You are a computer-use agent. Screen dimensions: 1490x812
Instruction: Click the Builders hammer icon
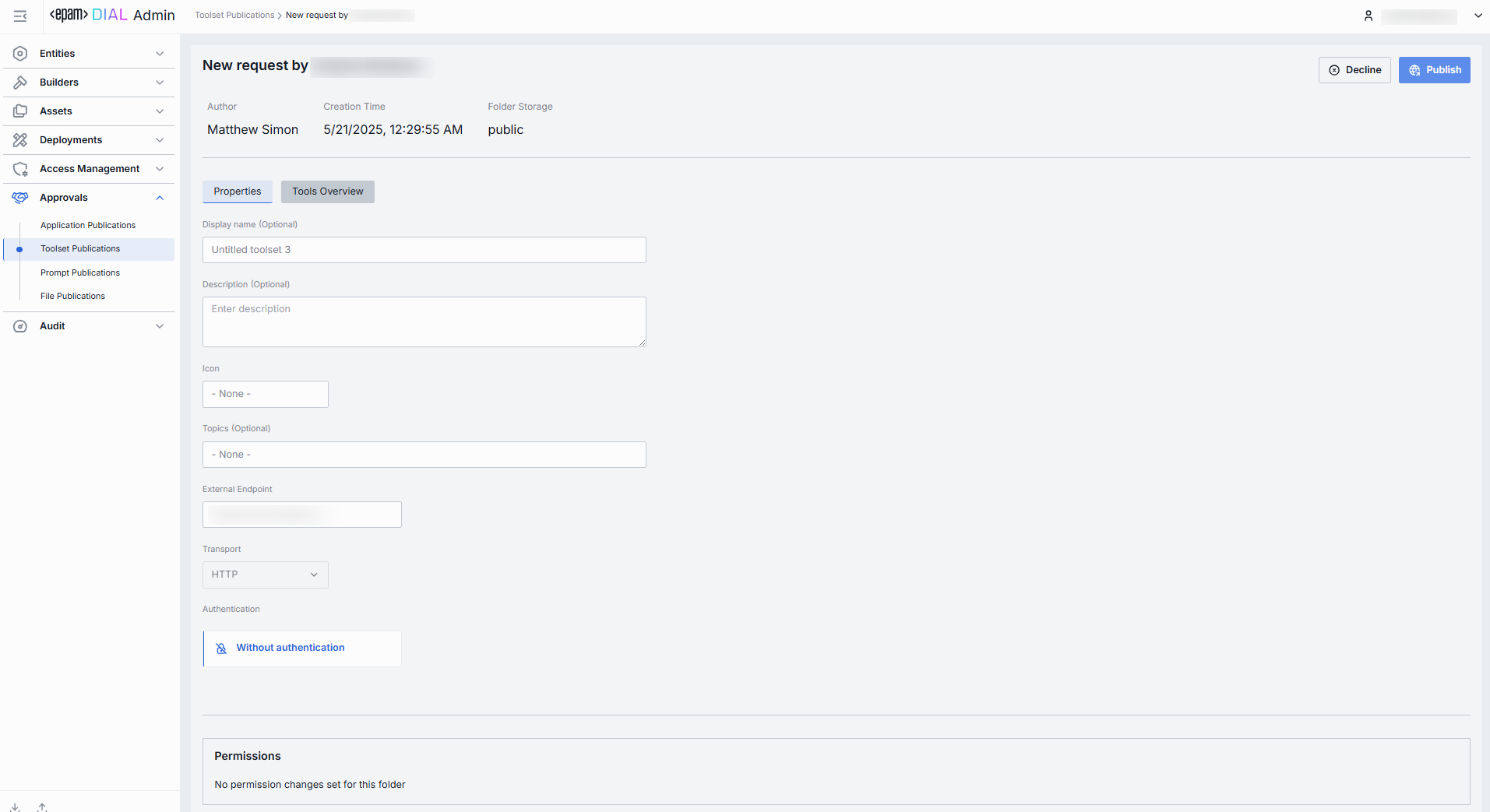click(x=20, y=83)
